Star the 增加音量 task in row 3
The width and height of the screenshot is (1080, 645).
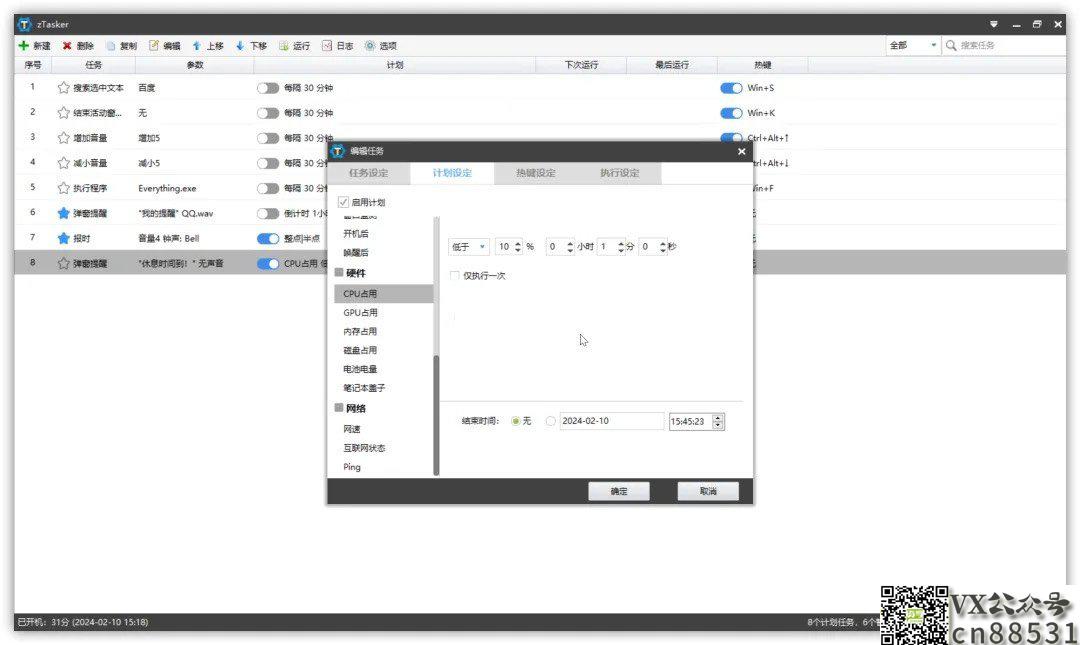(x=63, y=138)
